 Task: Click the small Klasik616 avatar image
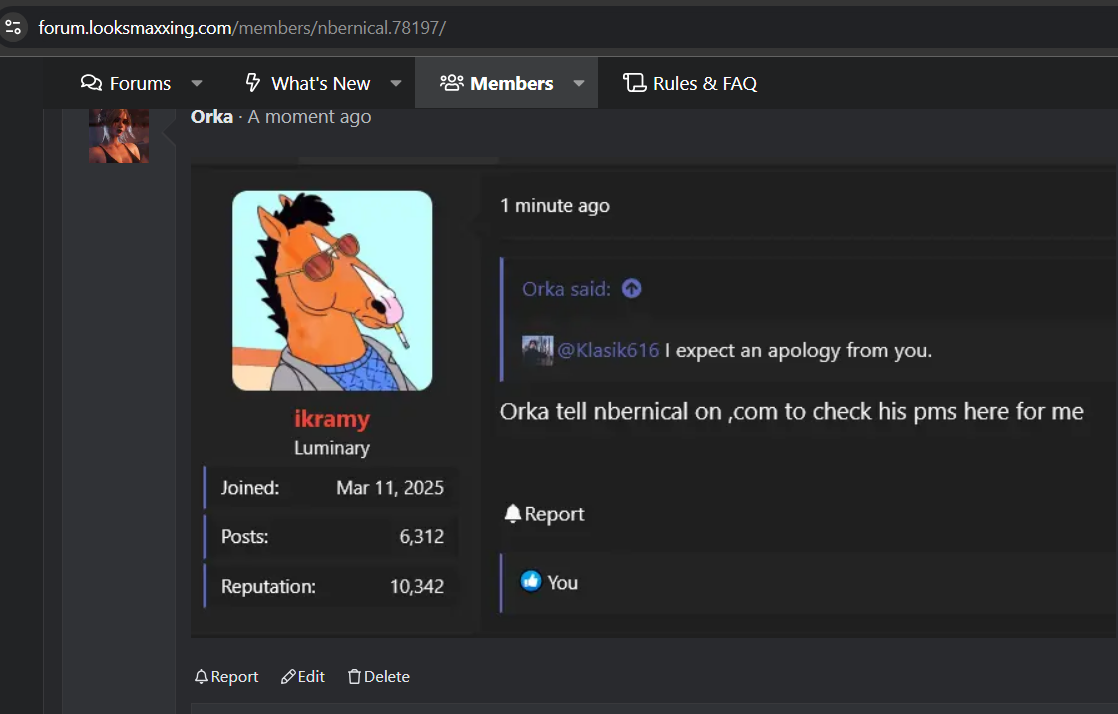click(x=538, y=350)
